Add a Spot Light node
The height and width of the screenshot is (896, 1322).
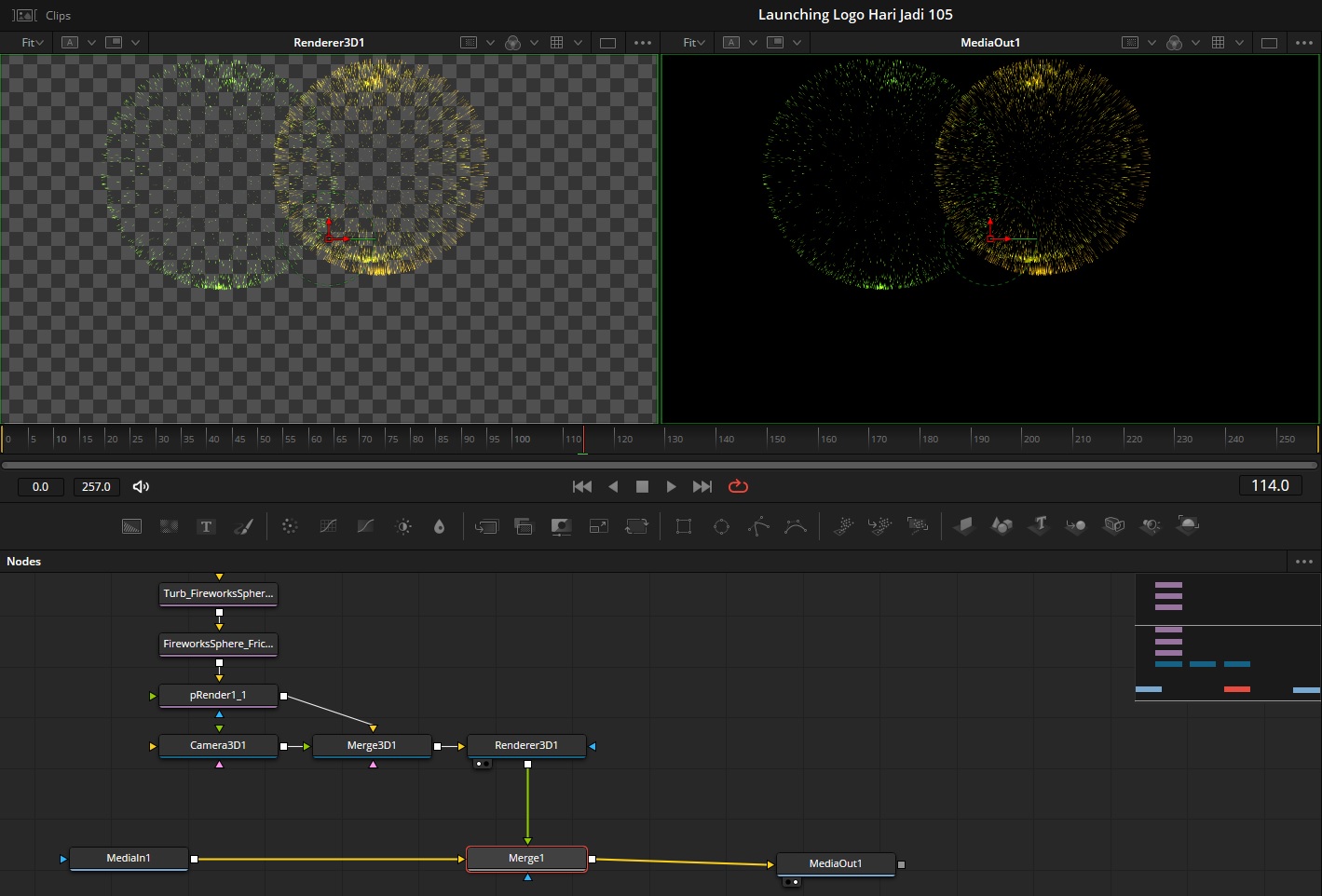tap(1151, 526)
